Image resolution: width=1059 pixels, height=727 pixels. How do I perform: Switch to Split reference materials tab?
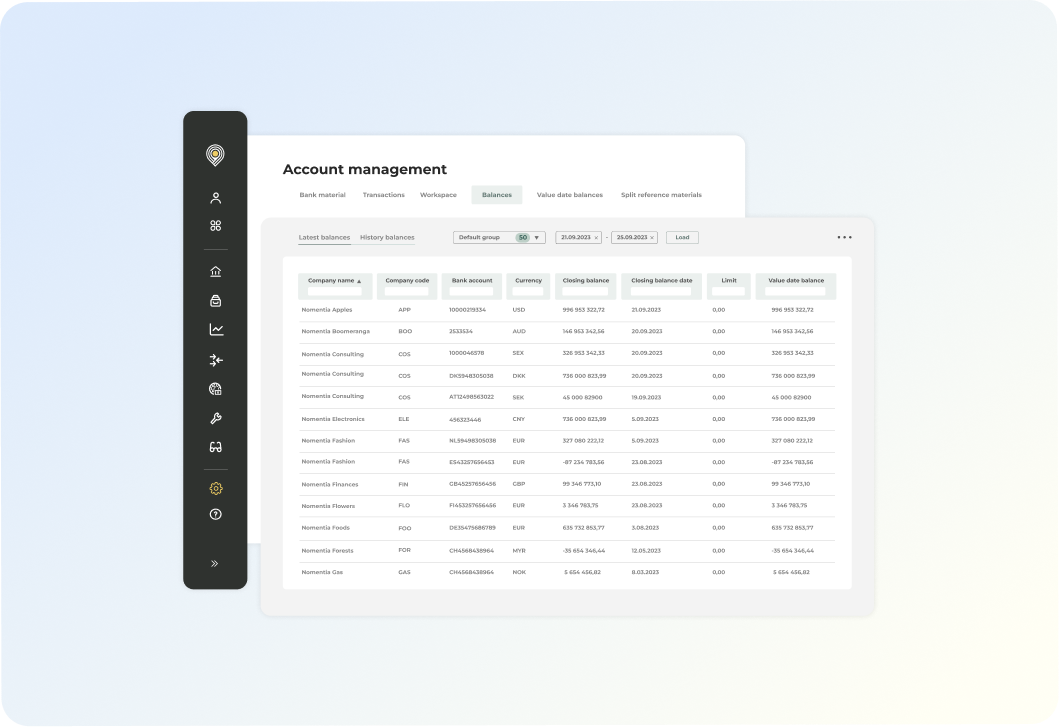pyautogui.click(x=661, y=195)
